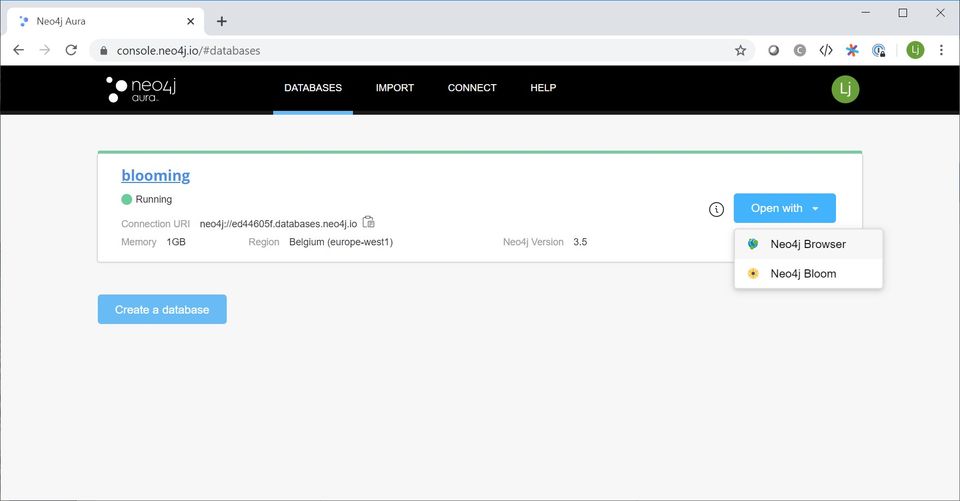960x501 pixels.
Task: Select the connection URI text neo4j://ed44605f.databases.neo4j.io
Action: point(278,224)
